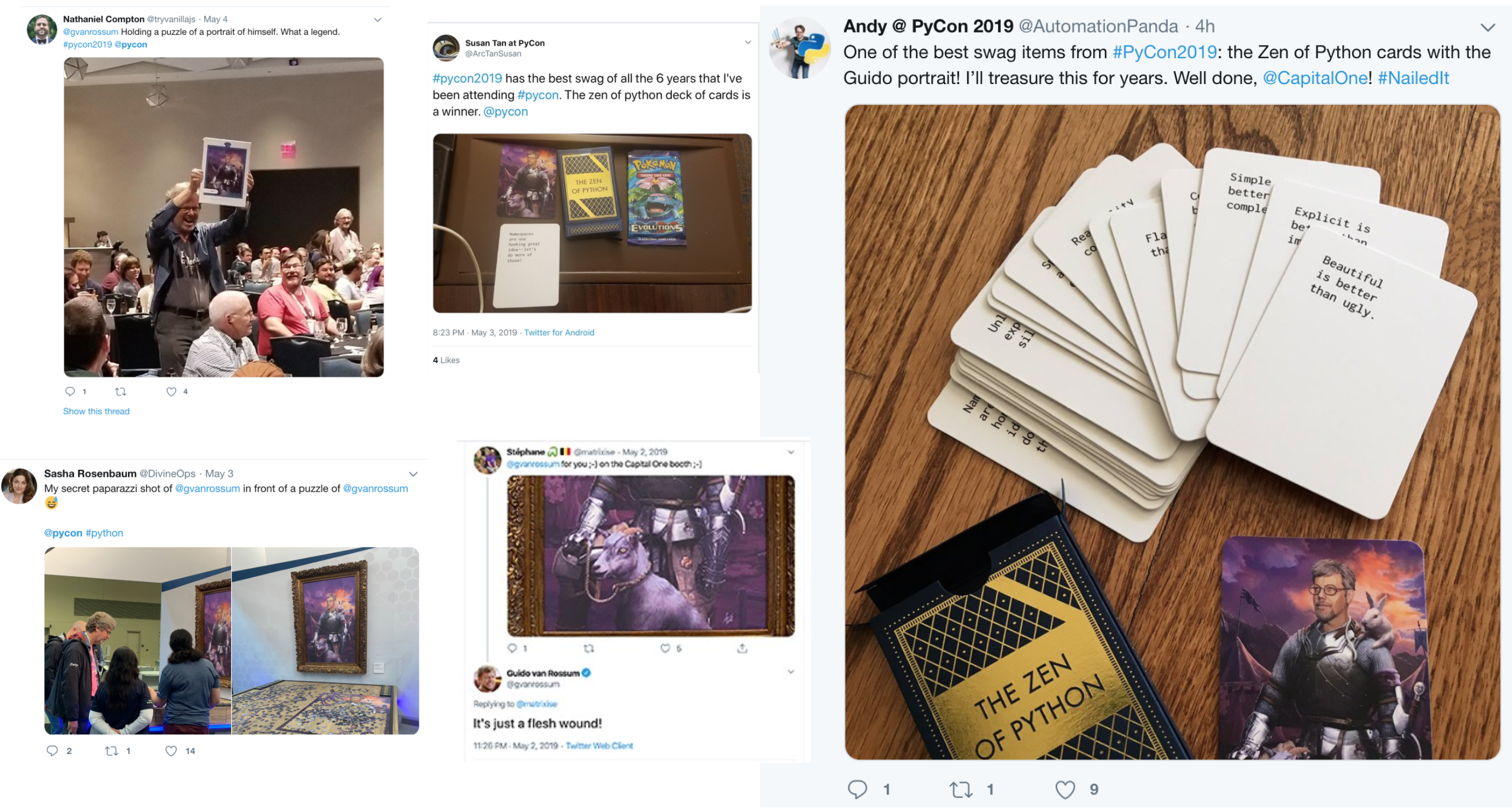
Task: Open Twitter for Android source link
Action: tap(559, 332)
